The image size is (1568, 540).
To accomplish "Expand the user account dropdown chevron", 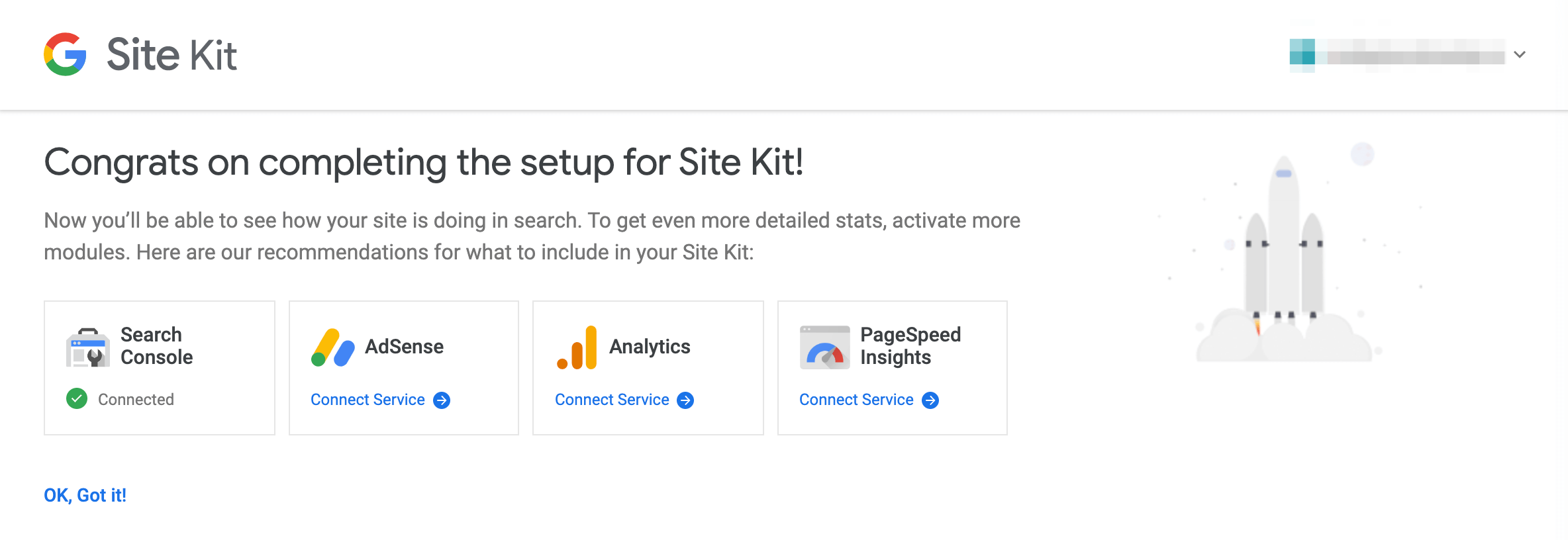I will (1520, 54).
